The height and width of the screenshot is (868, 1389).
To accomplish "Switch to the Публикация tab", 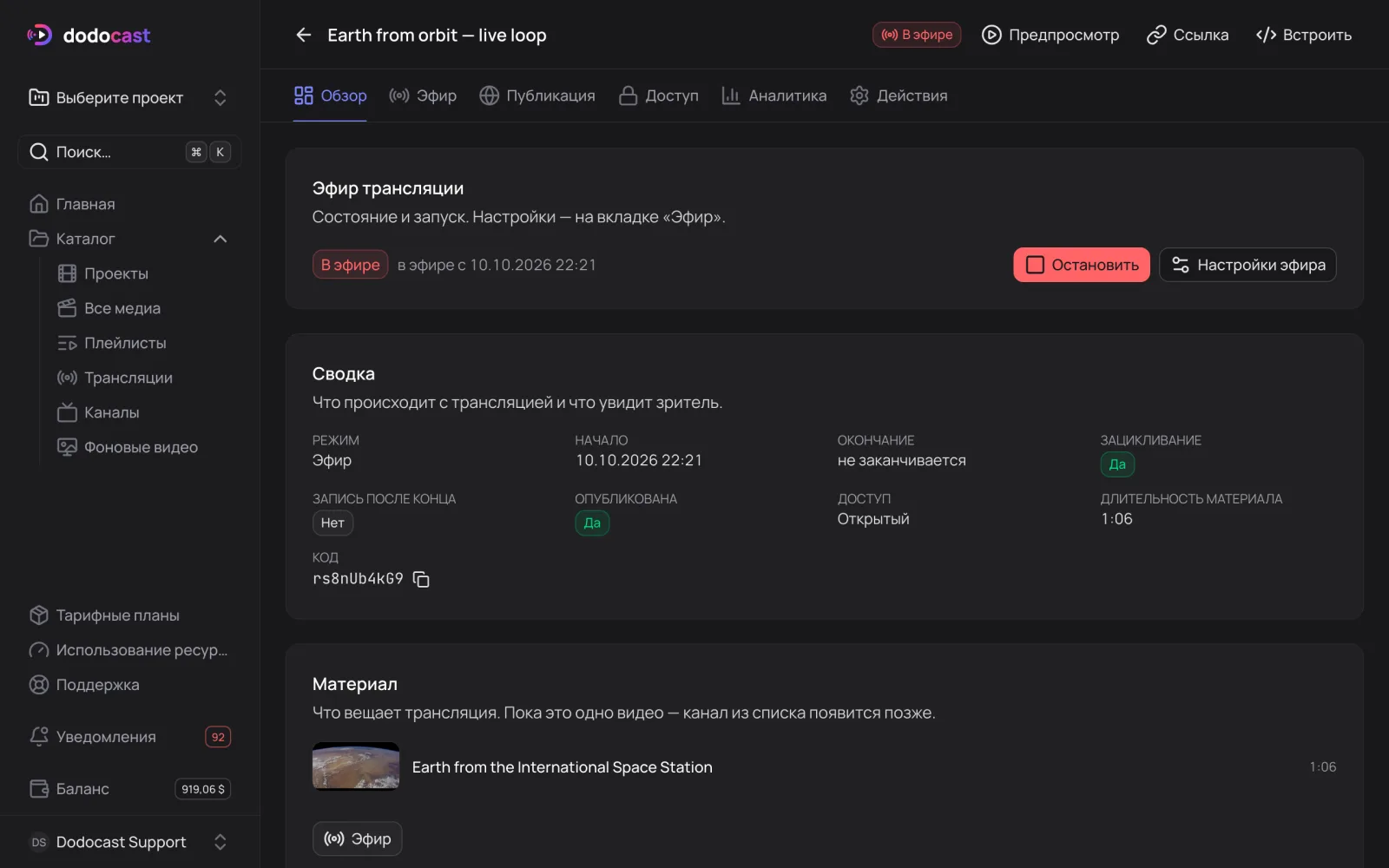I will 537,95.
